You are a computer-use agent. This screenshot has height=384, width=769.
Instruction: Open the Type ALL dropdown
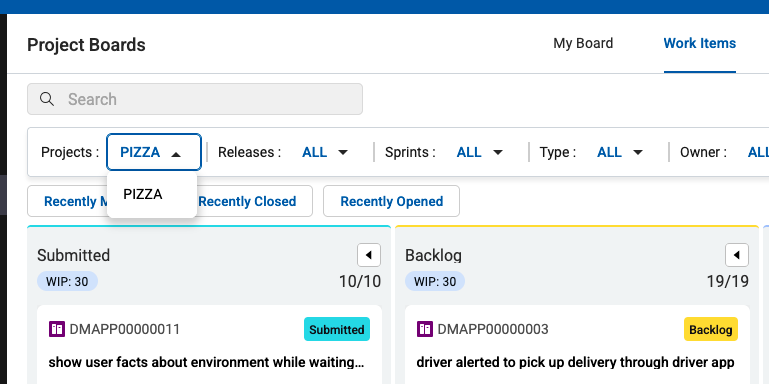coord(620,153)
